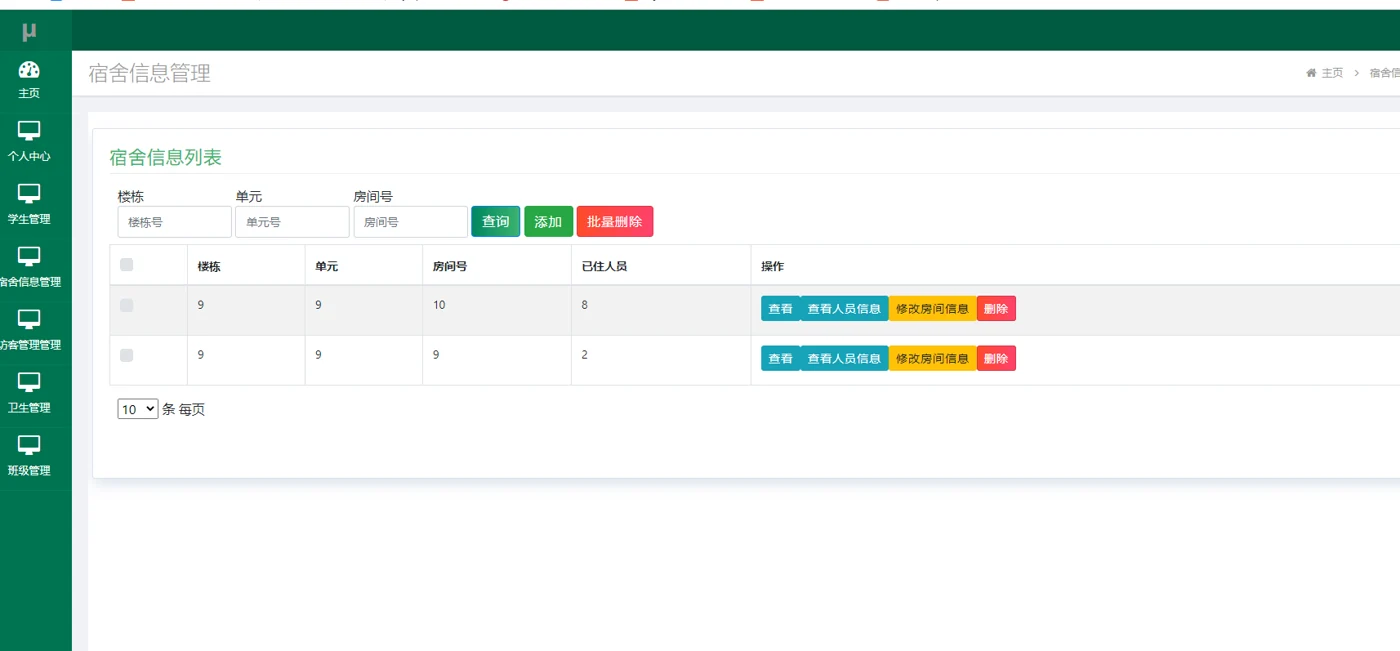
Task: Click the red 批量删除 button
Action: (x=615, y=222)
